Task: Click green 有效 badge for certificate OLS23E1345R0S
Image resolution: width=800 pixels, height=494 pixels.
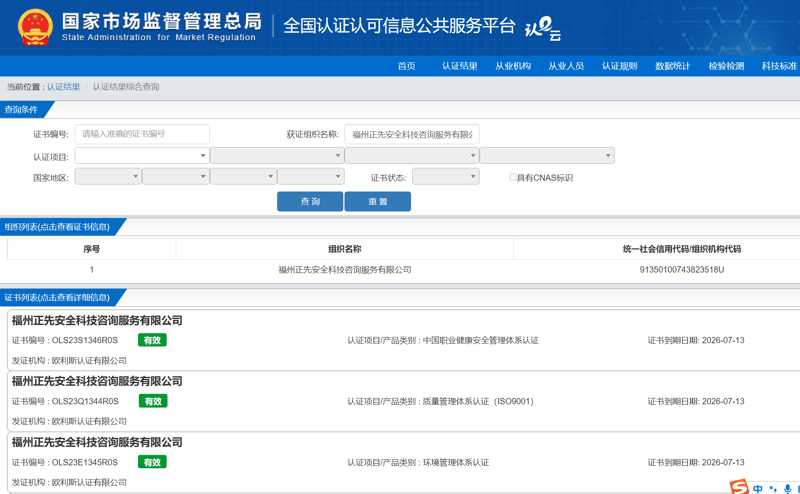Action: 152,462
